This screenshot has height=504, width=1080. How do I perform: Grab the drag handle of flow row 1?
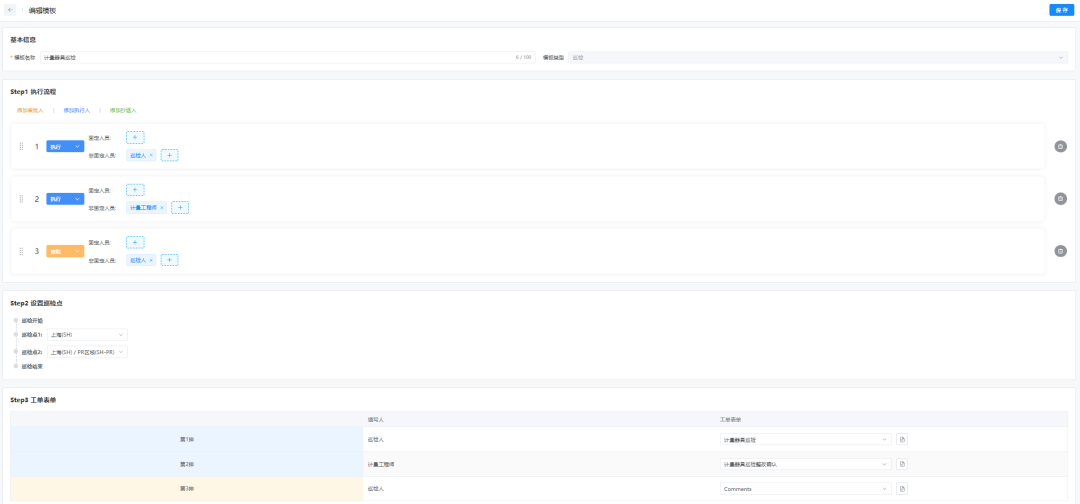pyautogui.click(x=21, y=147)
